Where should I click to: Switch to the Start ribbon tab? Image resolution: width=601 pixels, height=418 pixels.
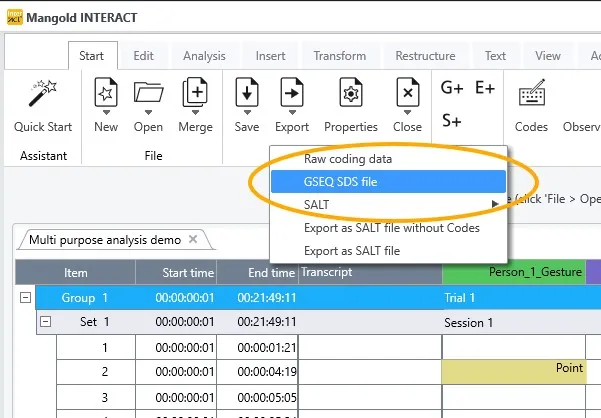(x=92, y=56)
